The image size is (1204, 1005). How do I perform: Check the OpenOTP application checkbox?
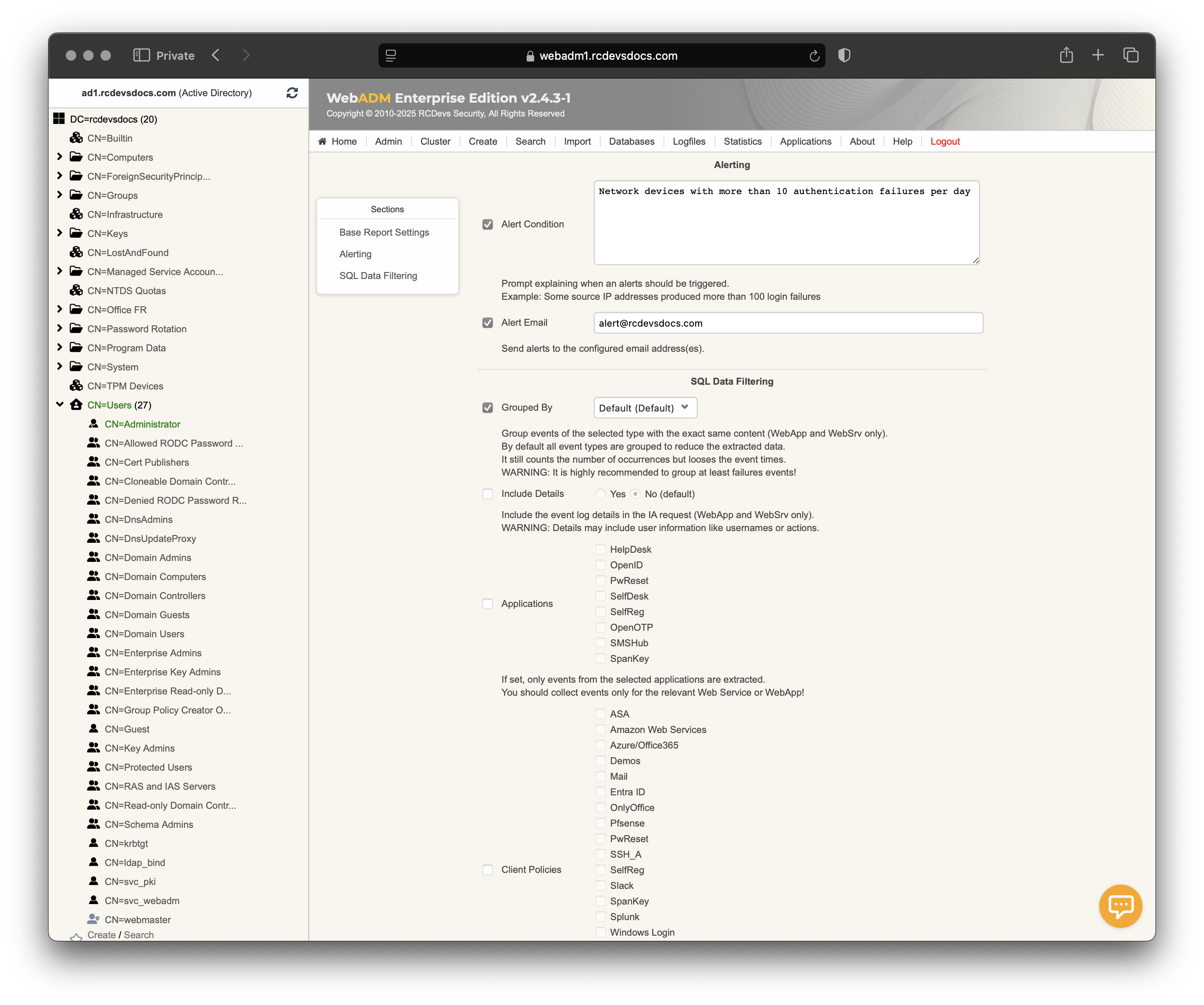[x=600, y=627]
